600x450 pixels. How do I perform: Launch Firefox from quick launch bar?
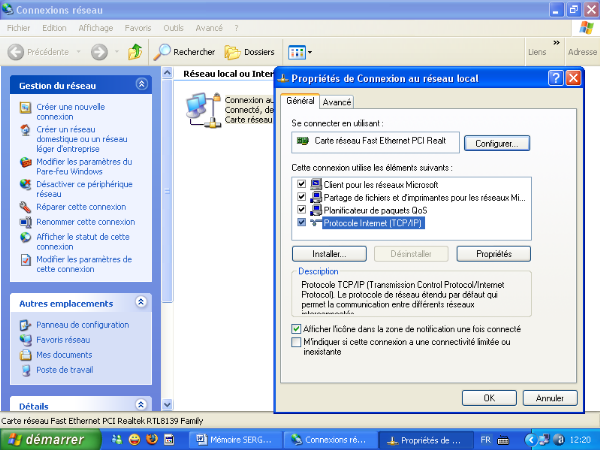tap(152, 440)
